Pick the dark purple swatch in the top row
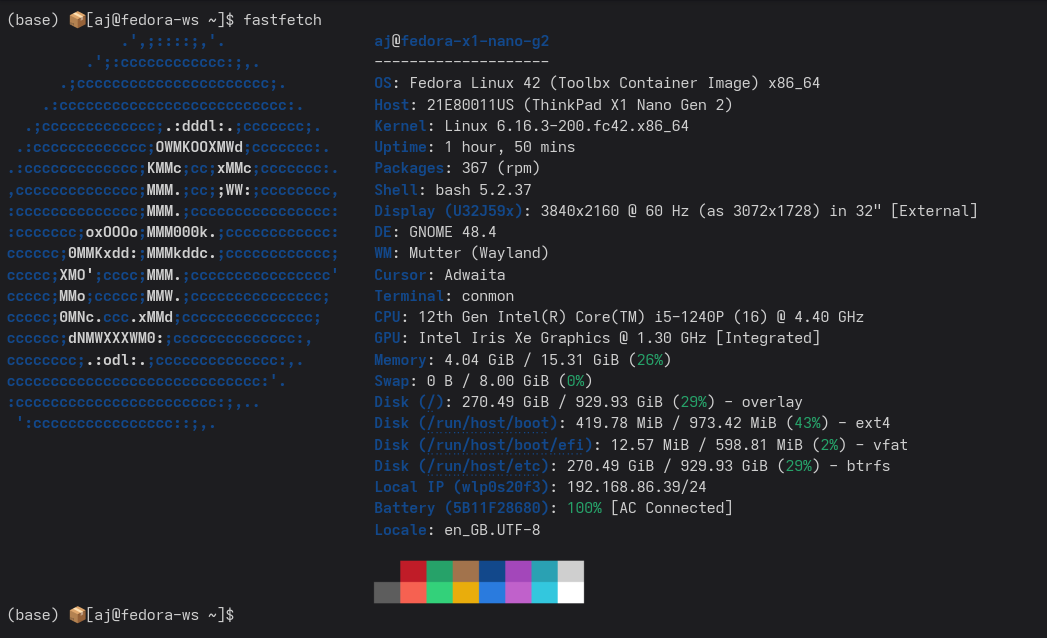Image resolution: width=1047 pixels, height=638 pixels. (x=518, y=571)
